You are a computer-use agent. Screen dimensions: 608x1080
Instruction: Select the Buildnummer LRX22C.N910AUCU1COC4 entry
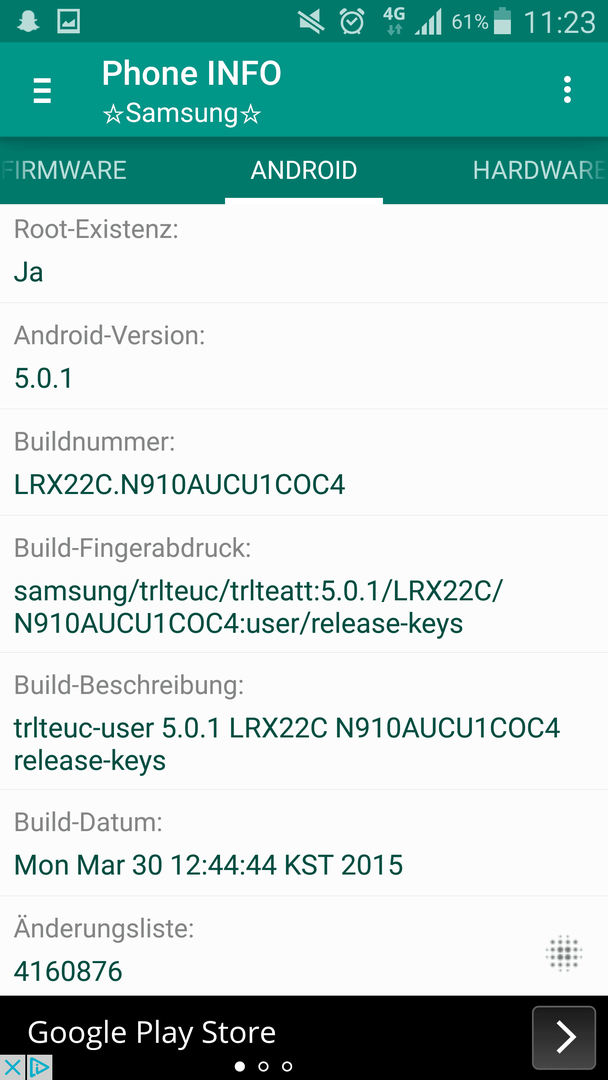(304, 462)
